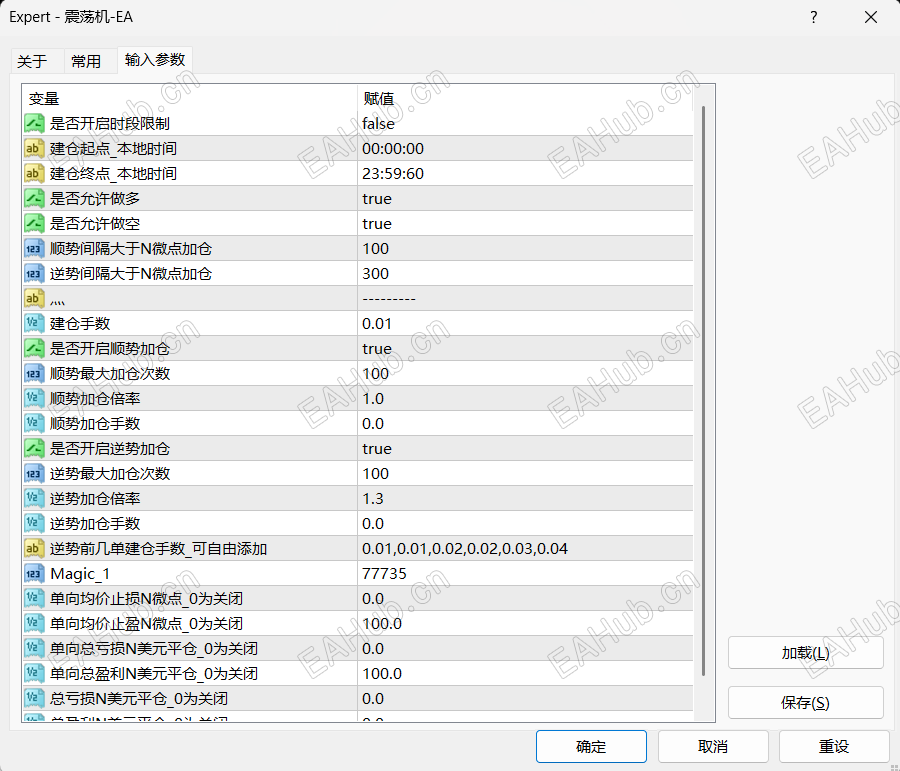
Task: Click the string icon beside 逆势前几单建仓手数_可自由添加
Action: (x=34, y=548)
